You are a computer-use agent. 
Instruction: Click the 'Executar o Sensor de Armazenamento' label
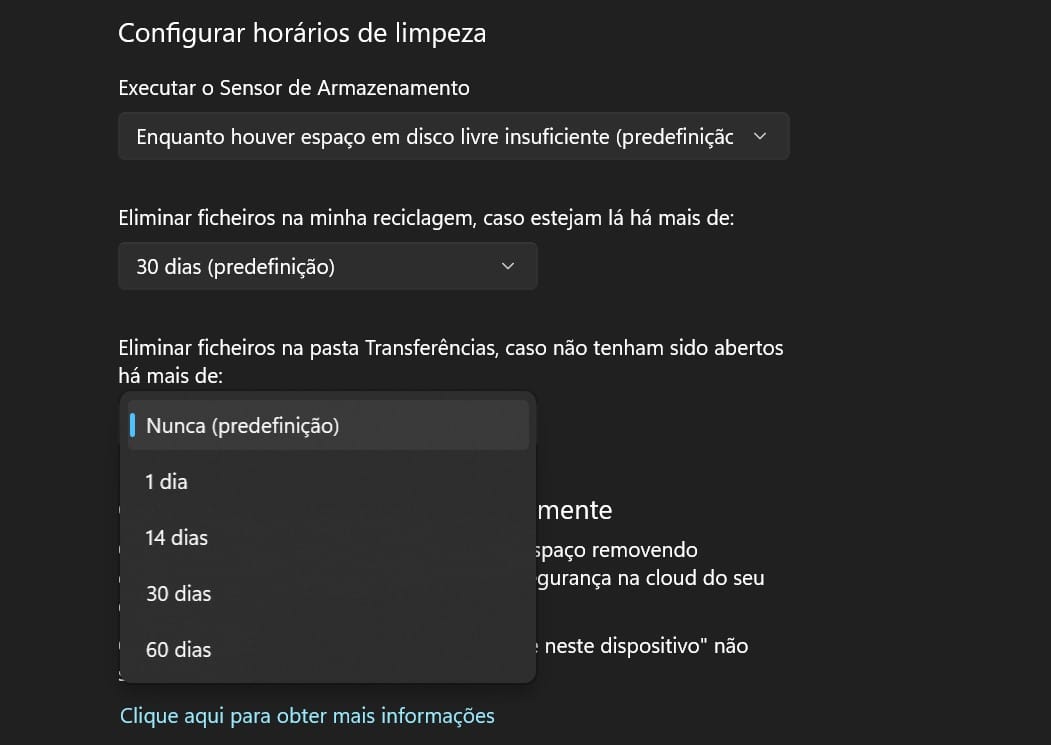294,88
